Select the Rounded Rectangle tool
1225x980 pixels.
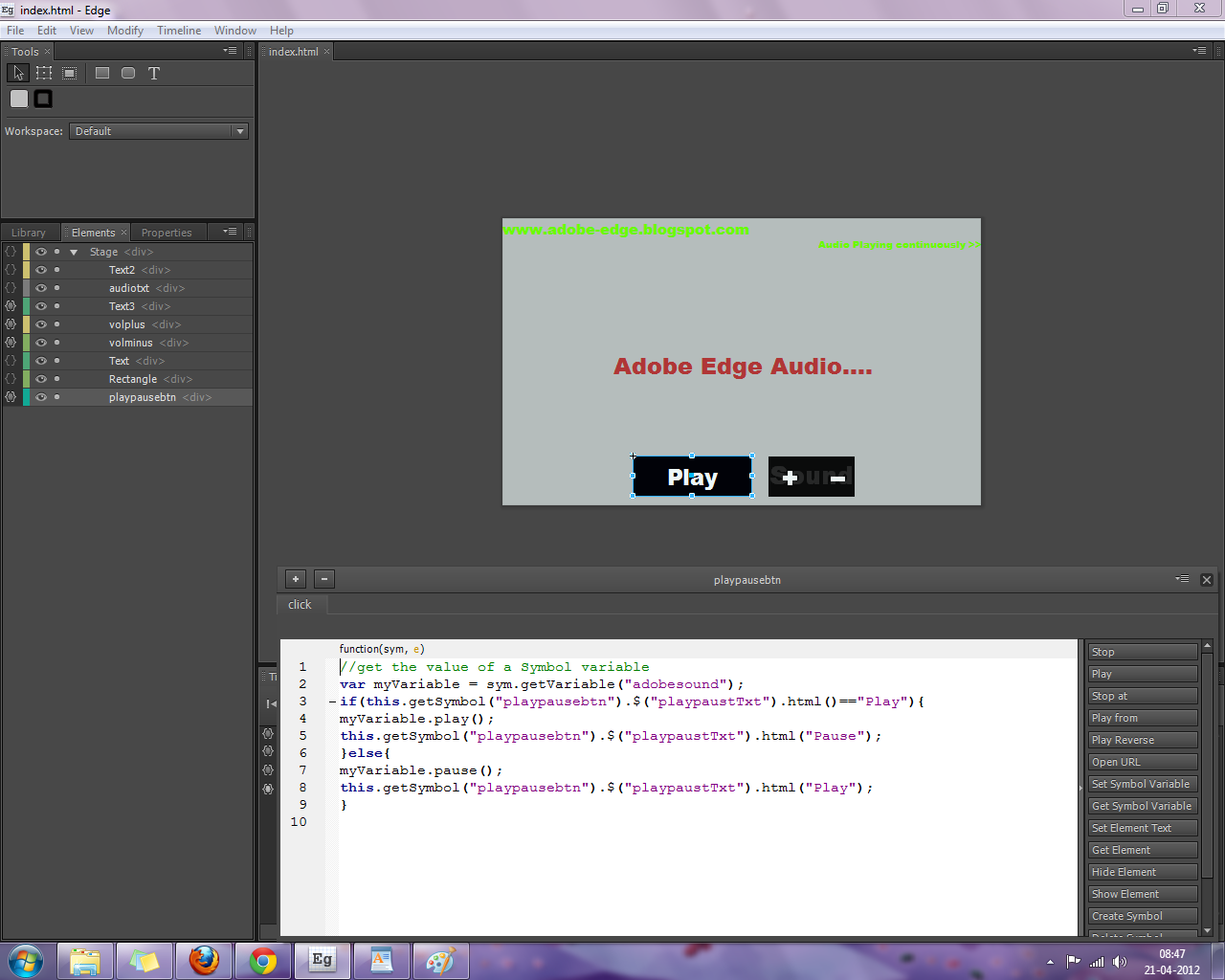(x=127, y=73)
